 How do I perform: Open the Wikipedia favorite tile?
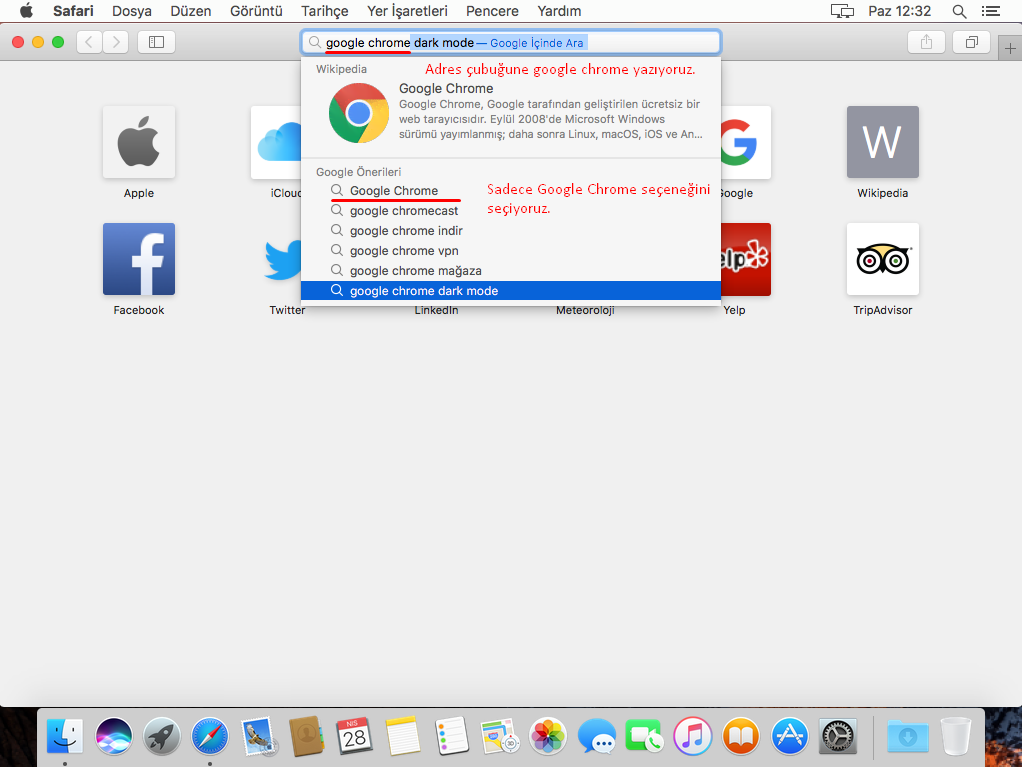883,142
